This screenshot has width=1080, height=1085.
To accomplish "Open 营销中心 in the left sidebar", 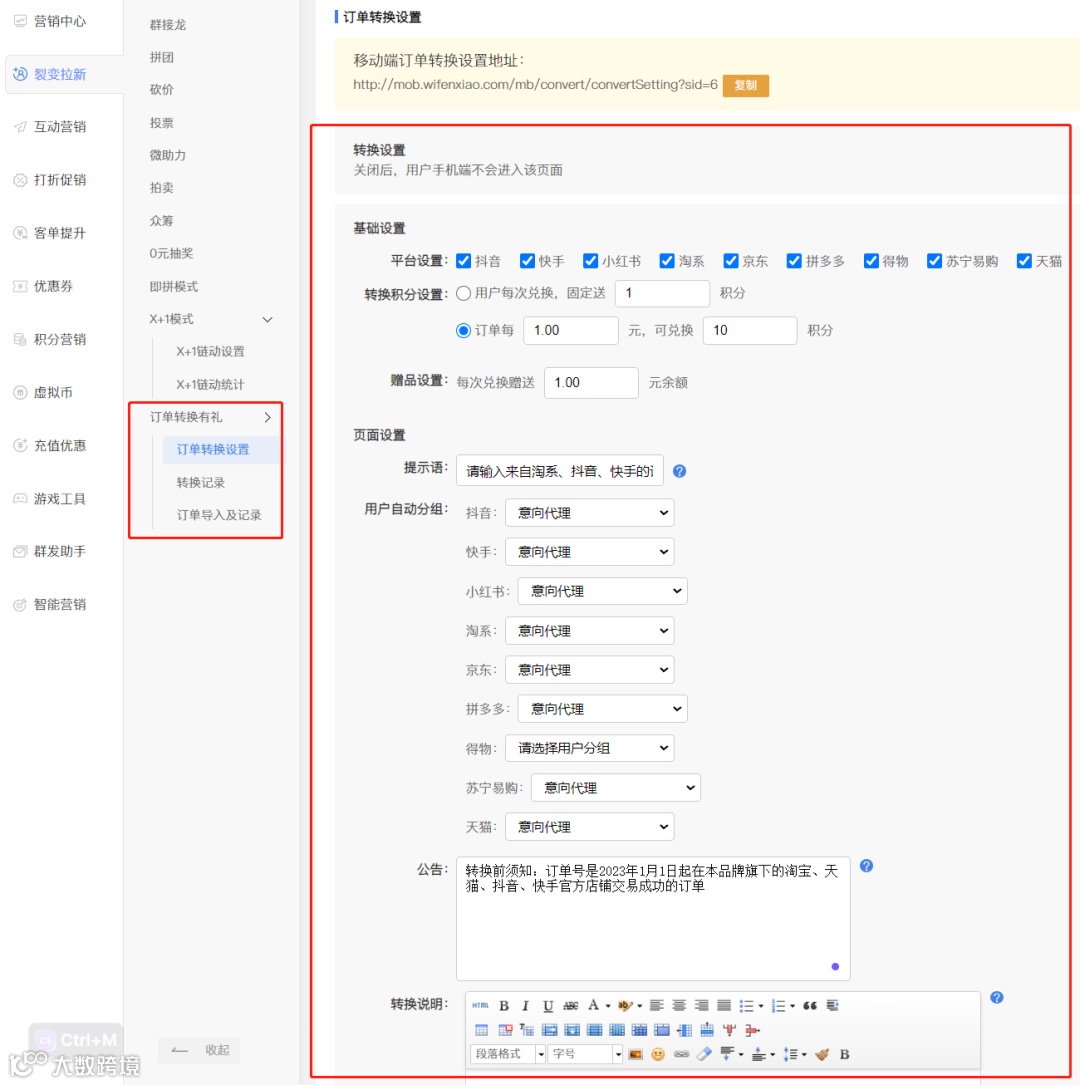I will 60,21.
